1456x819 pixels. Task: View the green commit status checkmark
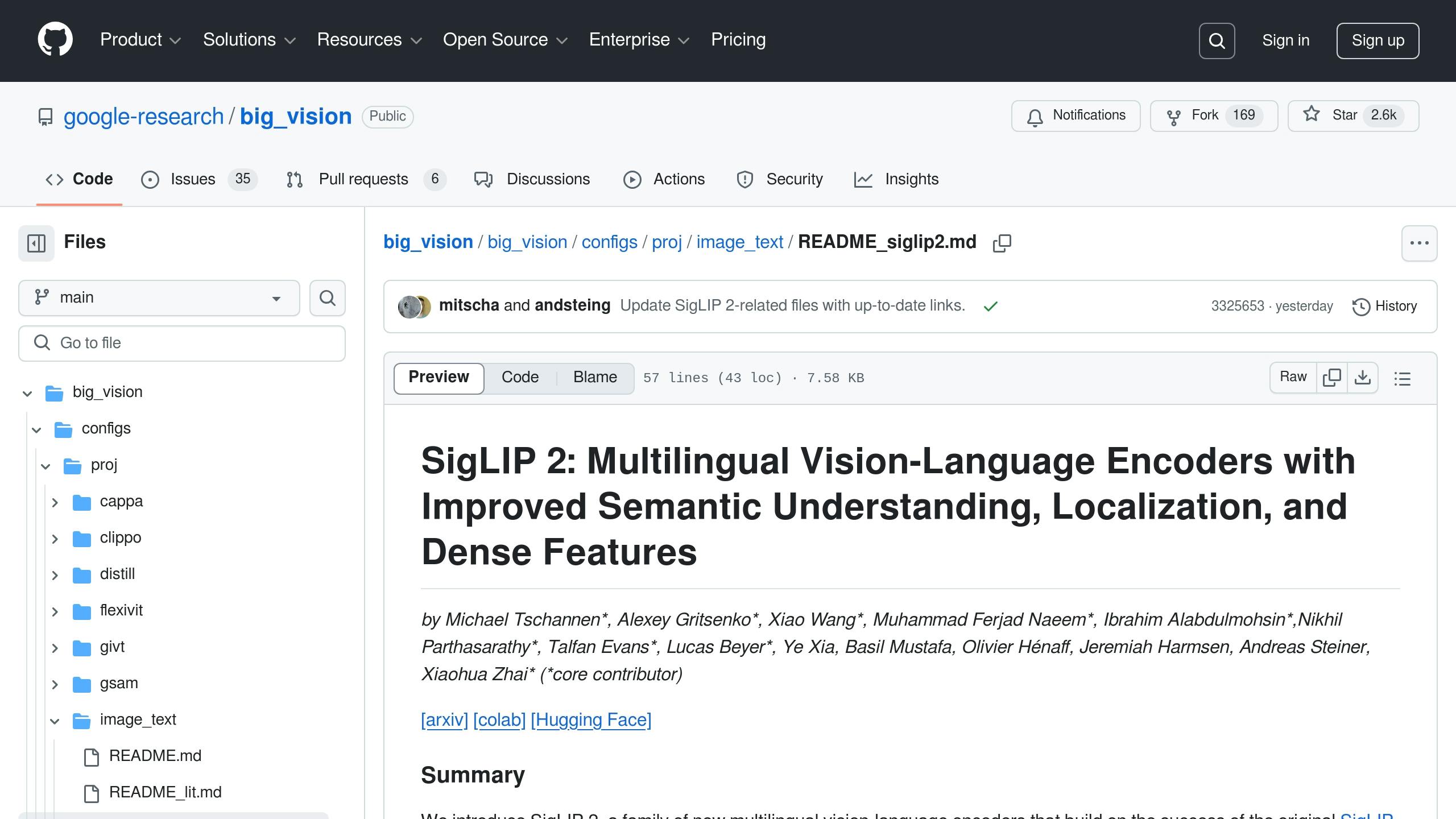[991, 307]
